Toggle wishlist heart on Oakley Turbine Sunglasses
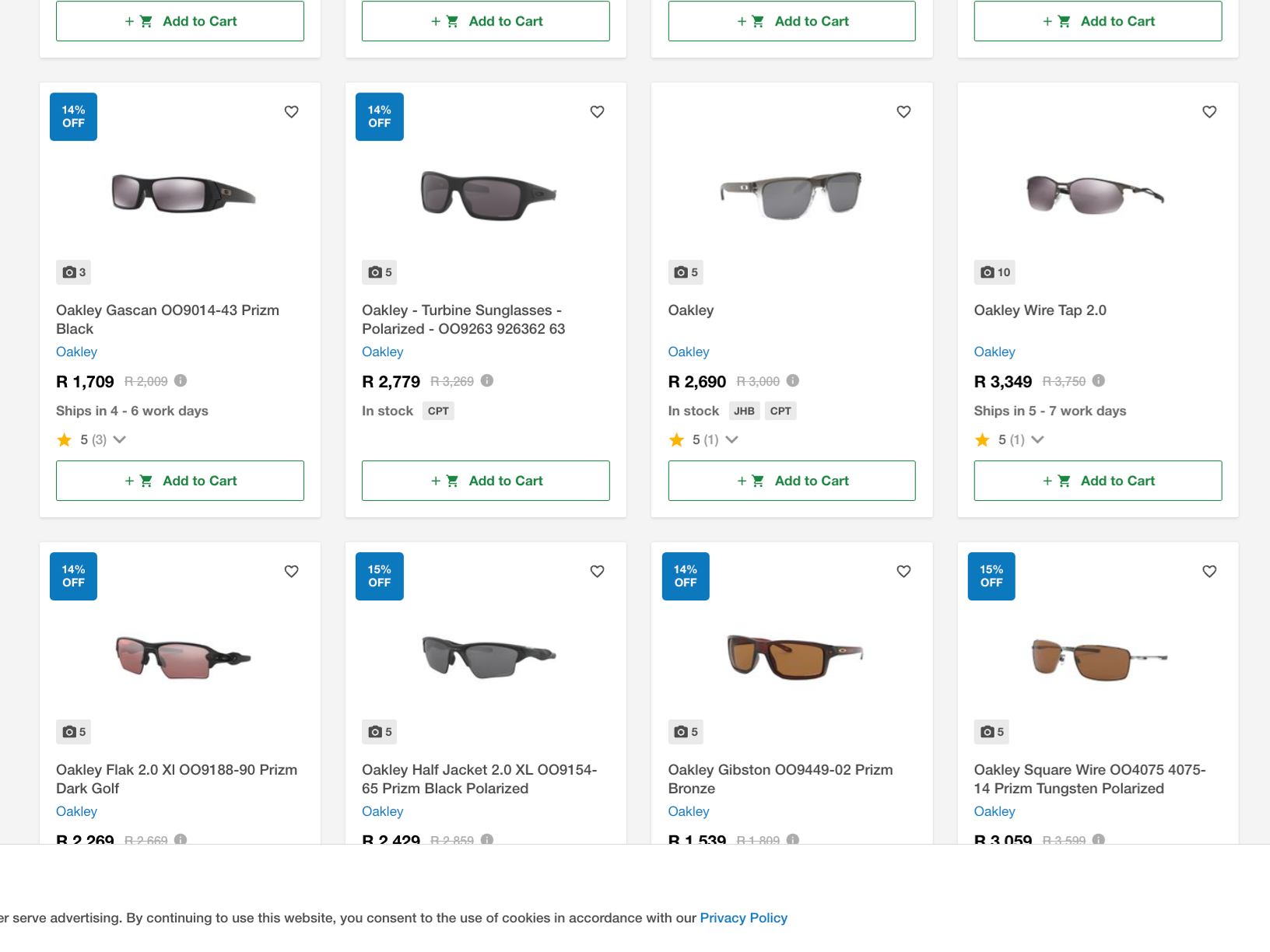 (597, 112)
